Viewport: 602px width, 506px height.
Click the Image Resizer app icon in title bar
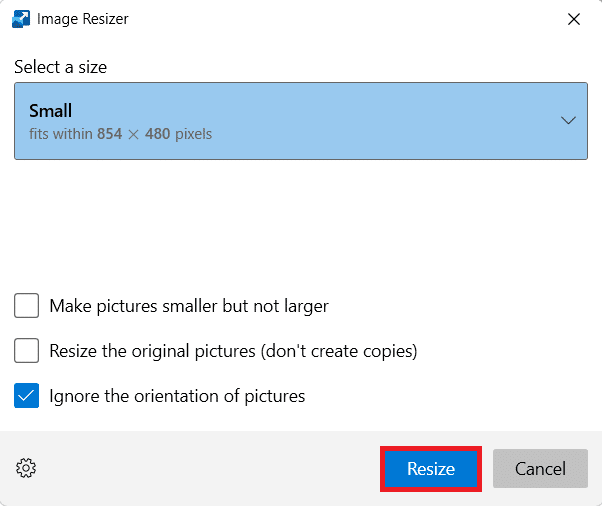20,19
